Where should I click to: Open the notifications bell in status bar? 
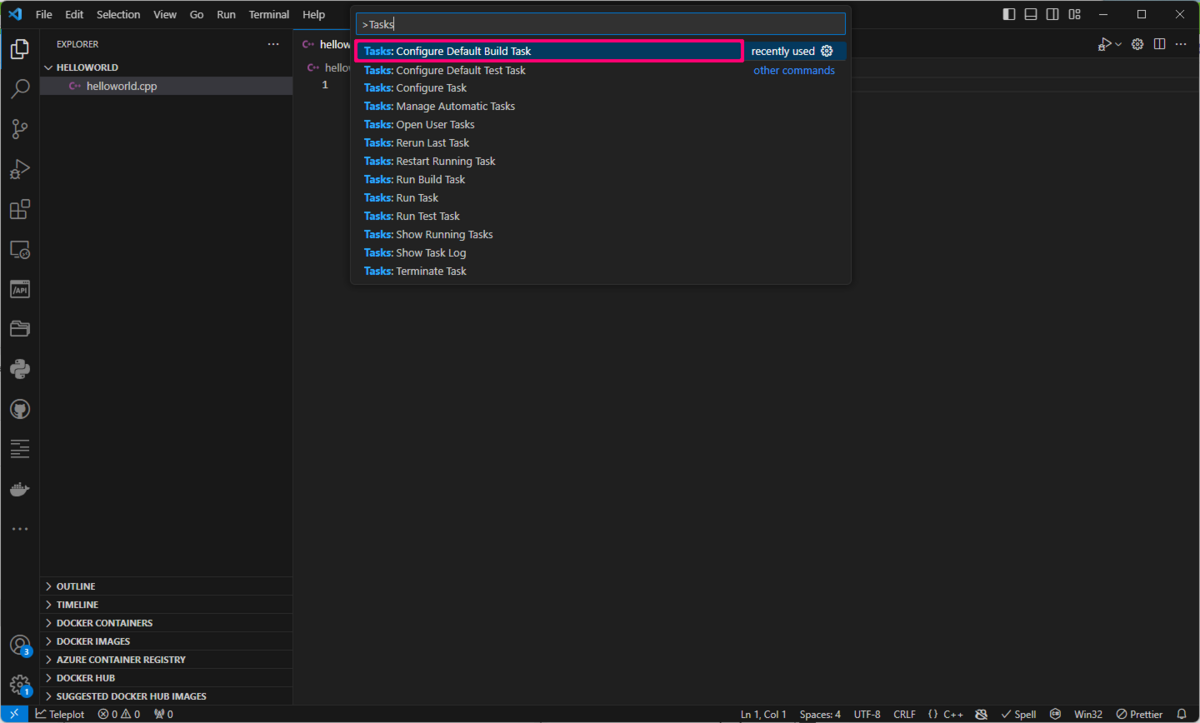point(1183,714)
